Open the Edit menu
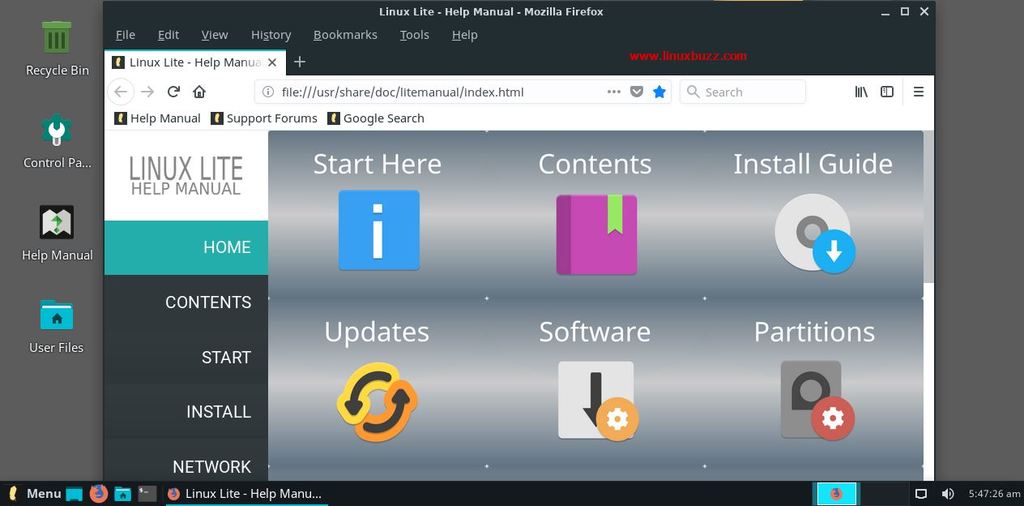This screenshot has width=1024, height=506. coord(168,35)
